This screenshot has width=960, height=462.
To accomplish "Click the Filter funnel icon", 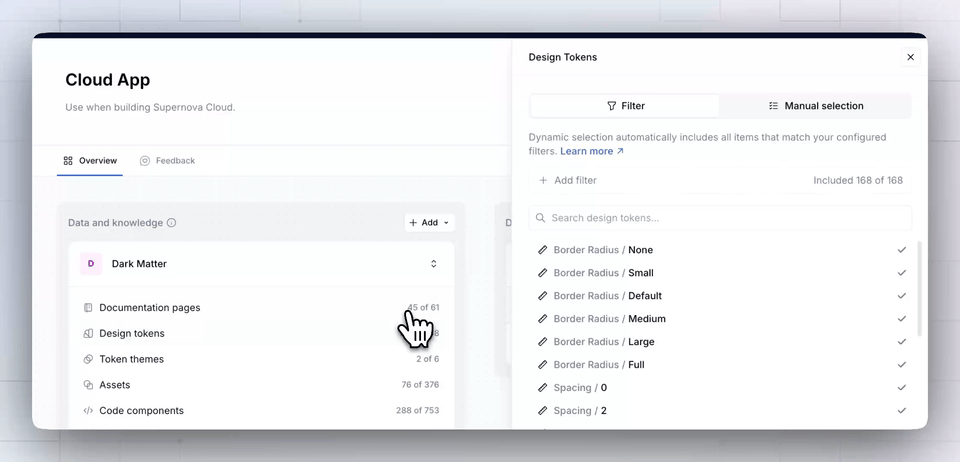I will [x=611, y=106].
